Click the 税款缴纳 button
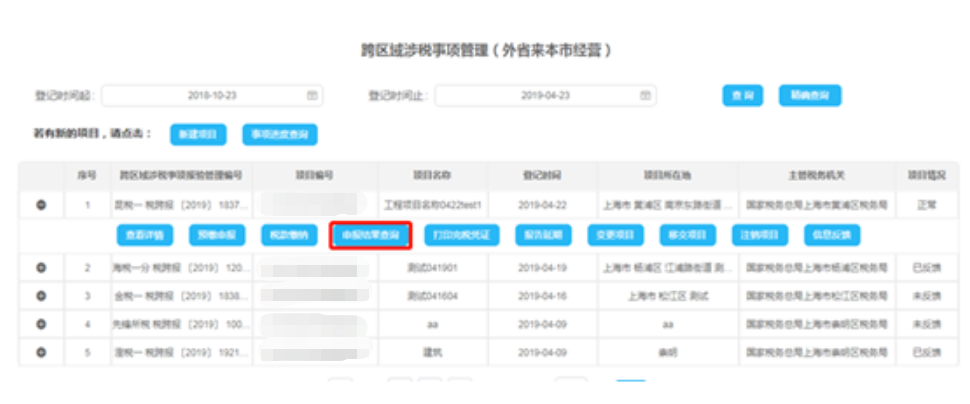Image resolution: width=970 pixels, height=404 pixels. point(290,235)
